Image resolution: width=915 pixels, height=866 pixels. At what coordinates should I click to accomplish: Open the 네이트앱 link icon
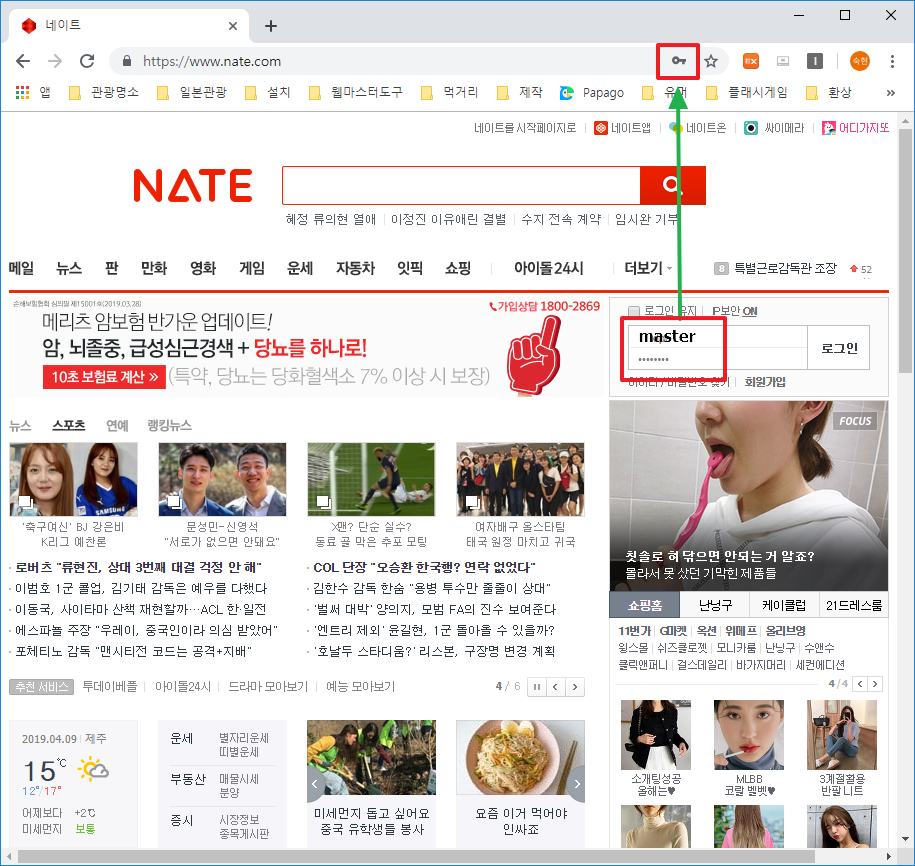click(600, 128)
